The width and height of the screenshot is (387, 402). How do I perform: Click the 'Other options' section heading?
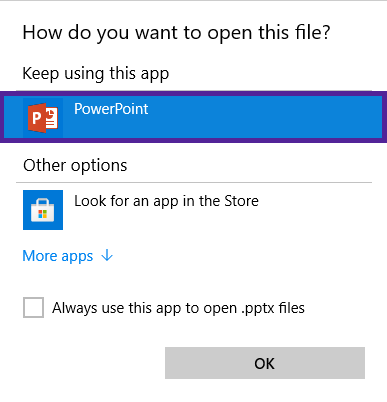75,165
